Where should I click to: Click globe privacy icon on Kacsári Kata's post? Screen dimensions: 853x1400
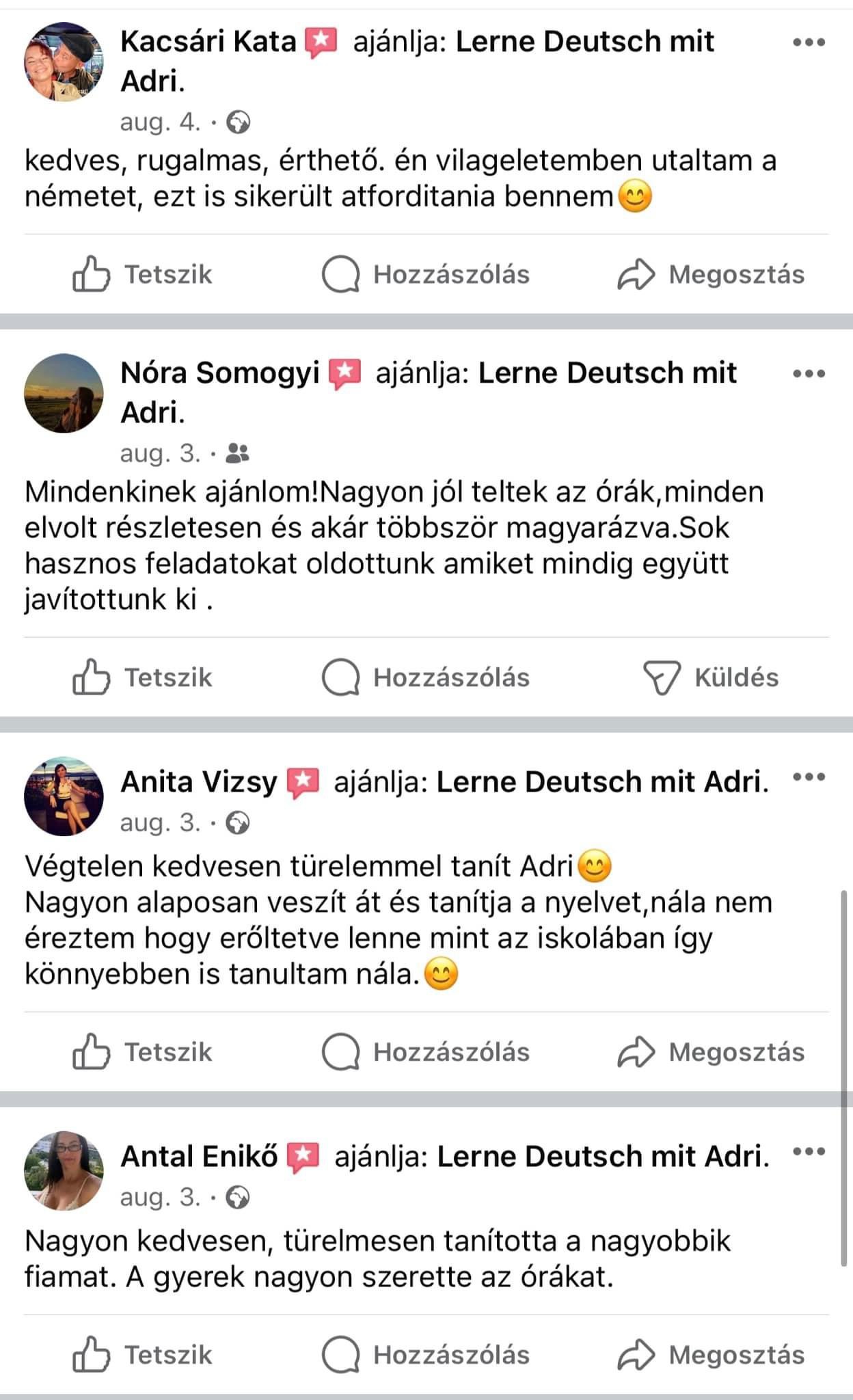(239, 123)
